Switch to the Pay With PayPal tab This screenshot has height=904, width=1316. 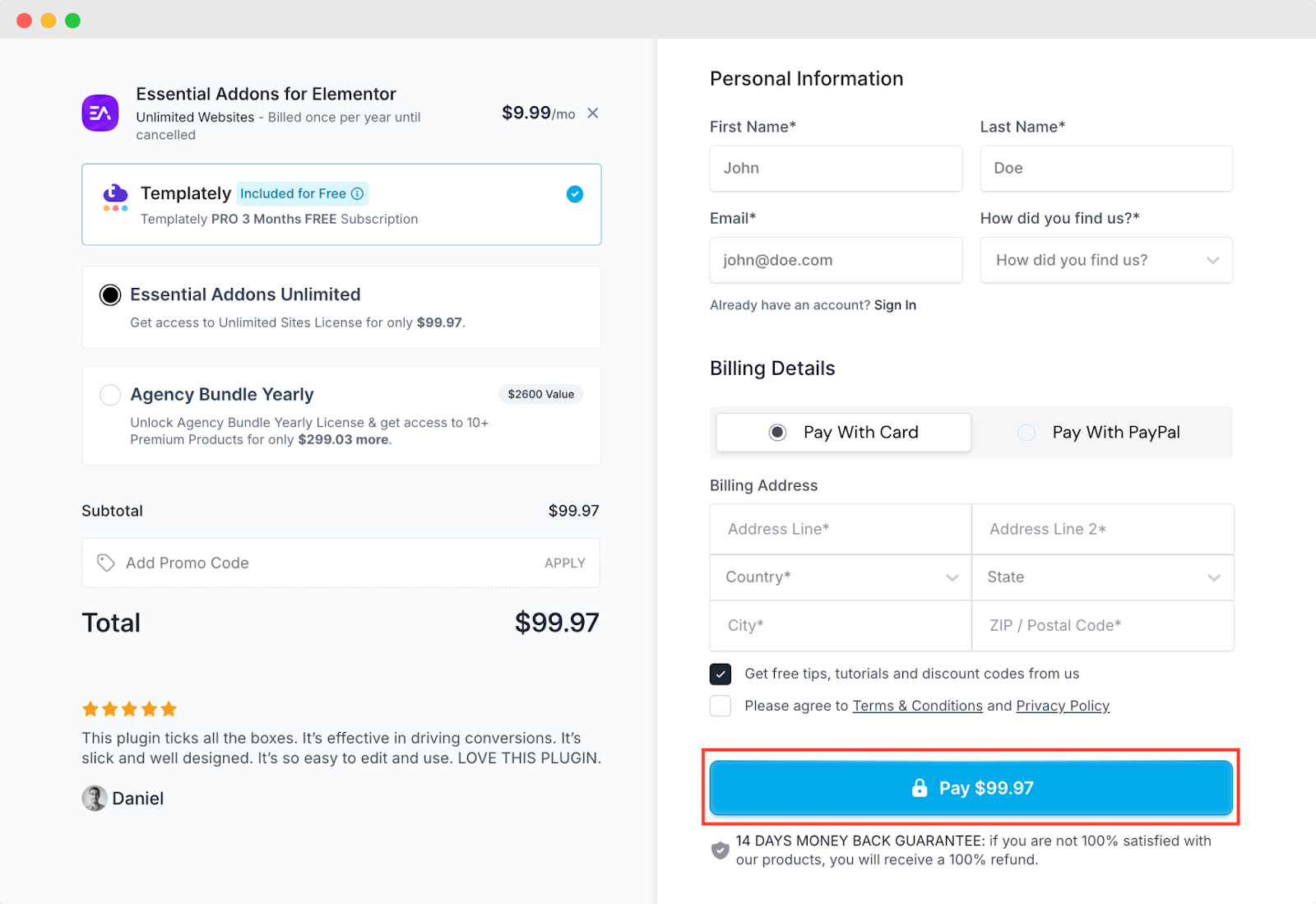point(1101,433)
